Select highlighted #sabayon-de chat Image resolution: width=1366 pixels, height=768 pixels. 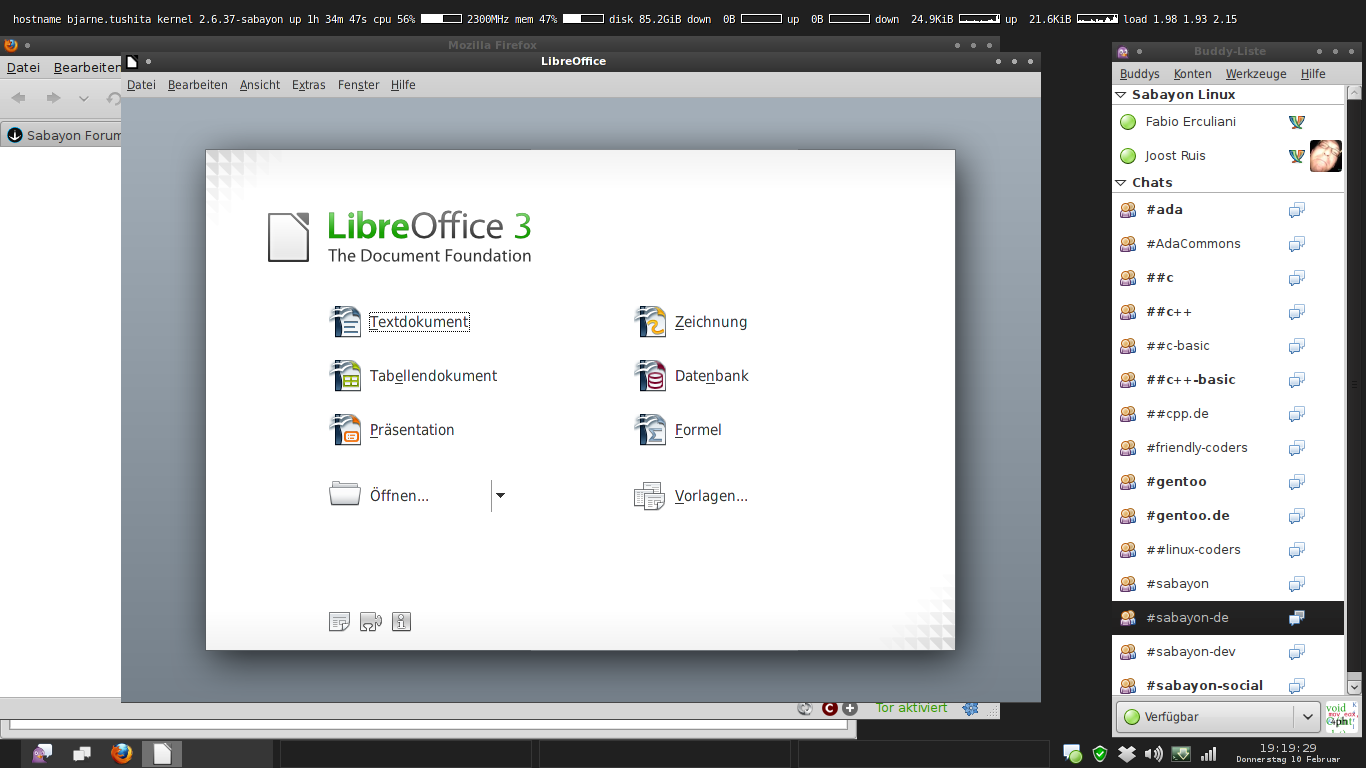(x=1228, y=618)
